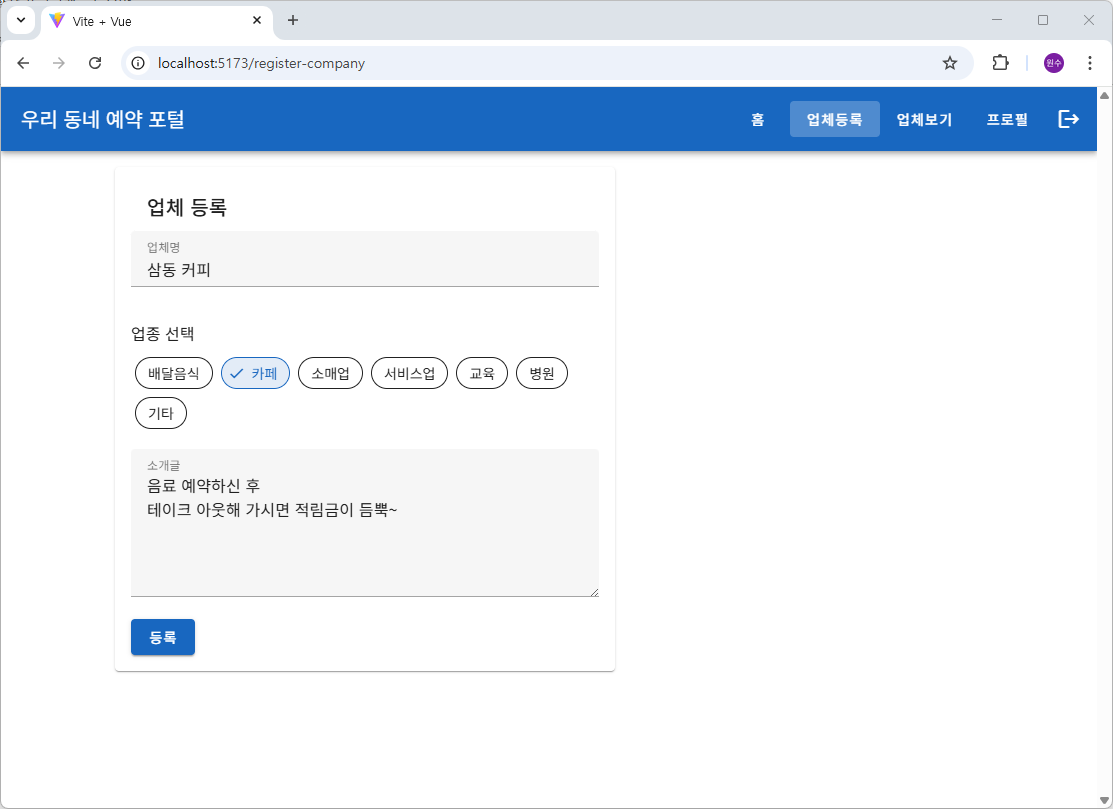The image size is (1113, 809).
Task: Click the logout icon in the header
Action: [x=1068, y=119]
